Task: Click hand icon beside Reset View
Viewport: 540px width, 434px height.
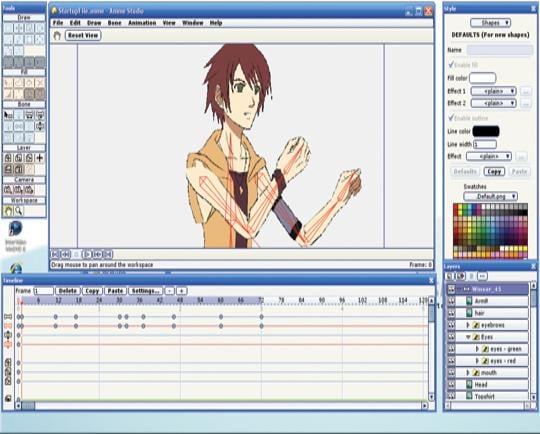Action: (x=57, y=35)
